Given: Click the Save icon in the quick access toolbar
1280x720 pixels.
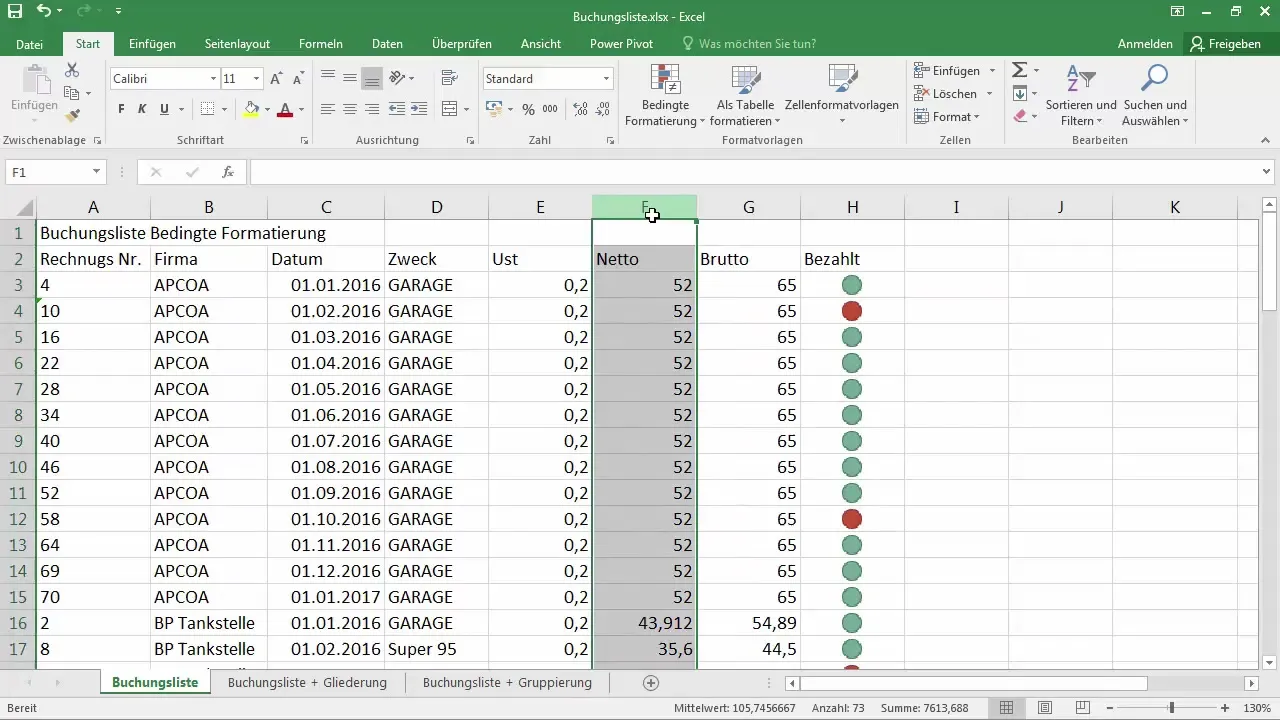Looking at the screenshot, I should pyautogui.click(x=15, y=12).
